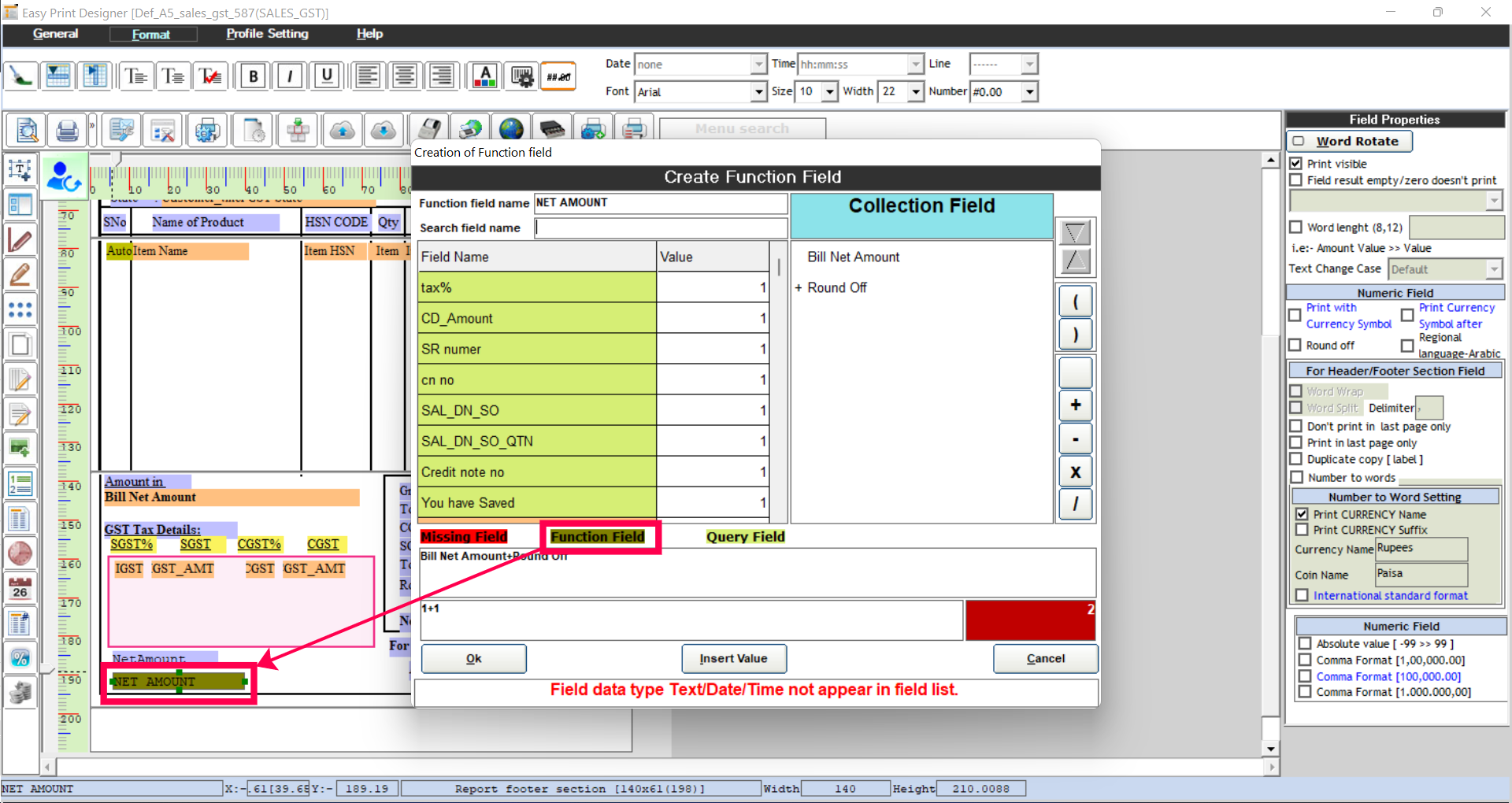Select the clock tool in the left sidebar
This screenshot has height=803, width=1512.
tap(20, 552)
